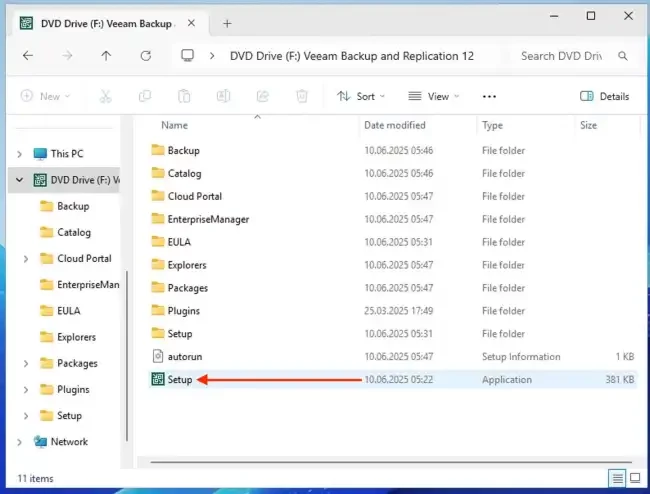Refresh the current folder view
The width and height of the screenshot is (650, 494).
[146, 56]
